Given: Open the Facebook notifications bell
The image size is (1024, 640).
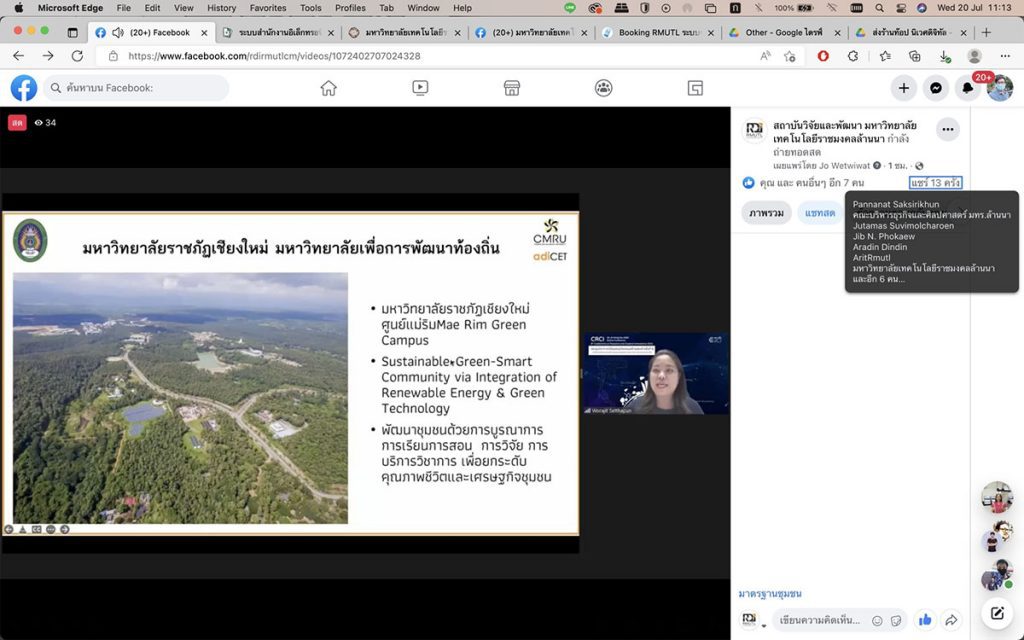Looking at the screenshot, I should (x=967, y=88).
